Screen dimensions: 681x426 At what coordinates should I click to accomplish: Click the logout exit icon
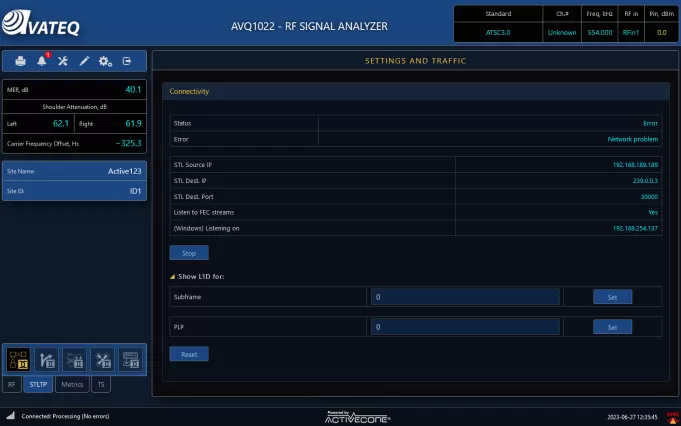click(127, 61)
